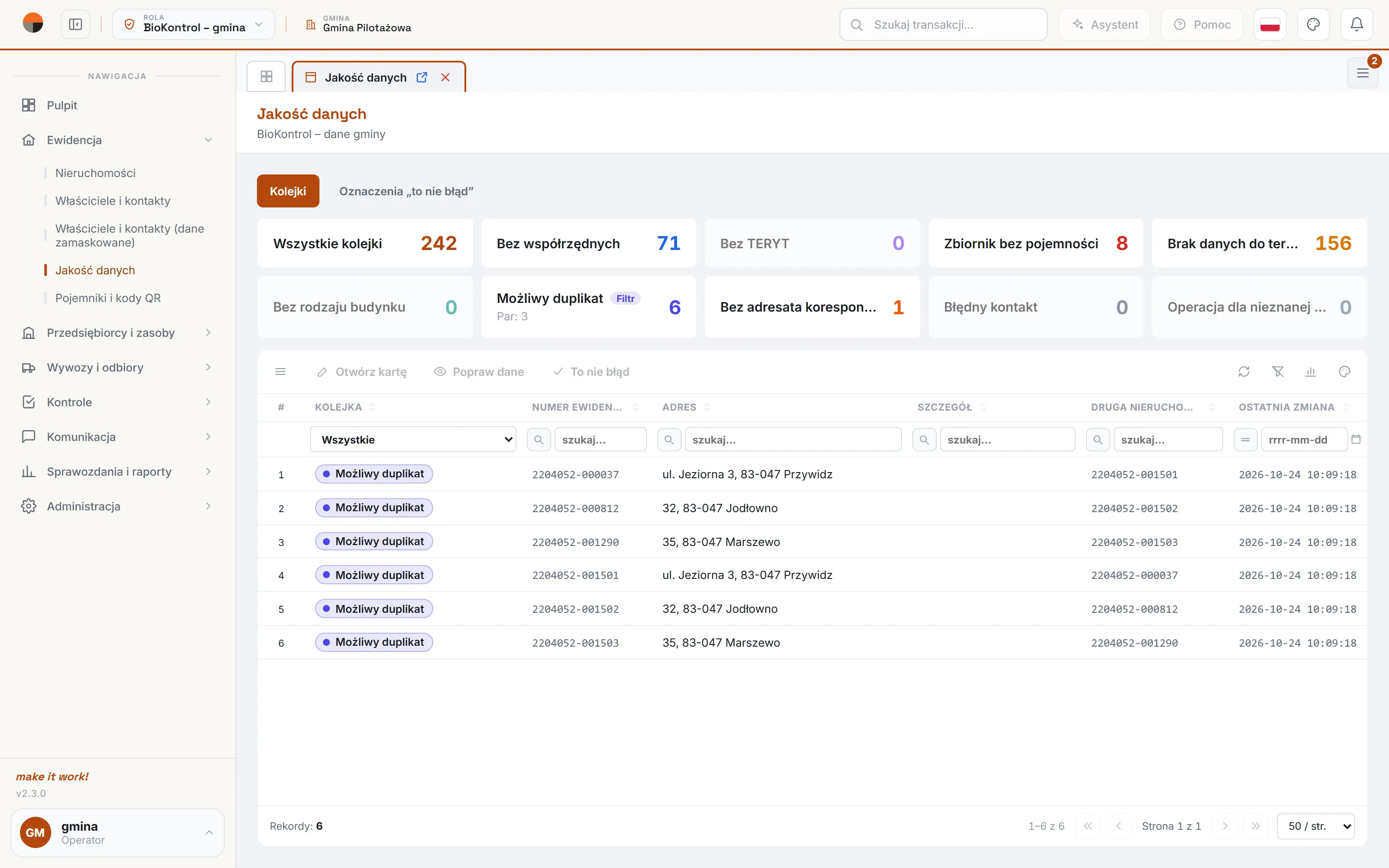Click the Popraw dane button
This screenshot has width=1389, height=868.
(x=479, y=372)
